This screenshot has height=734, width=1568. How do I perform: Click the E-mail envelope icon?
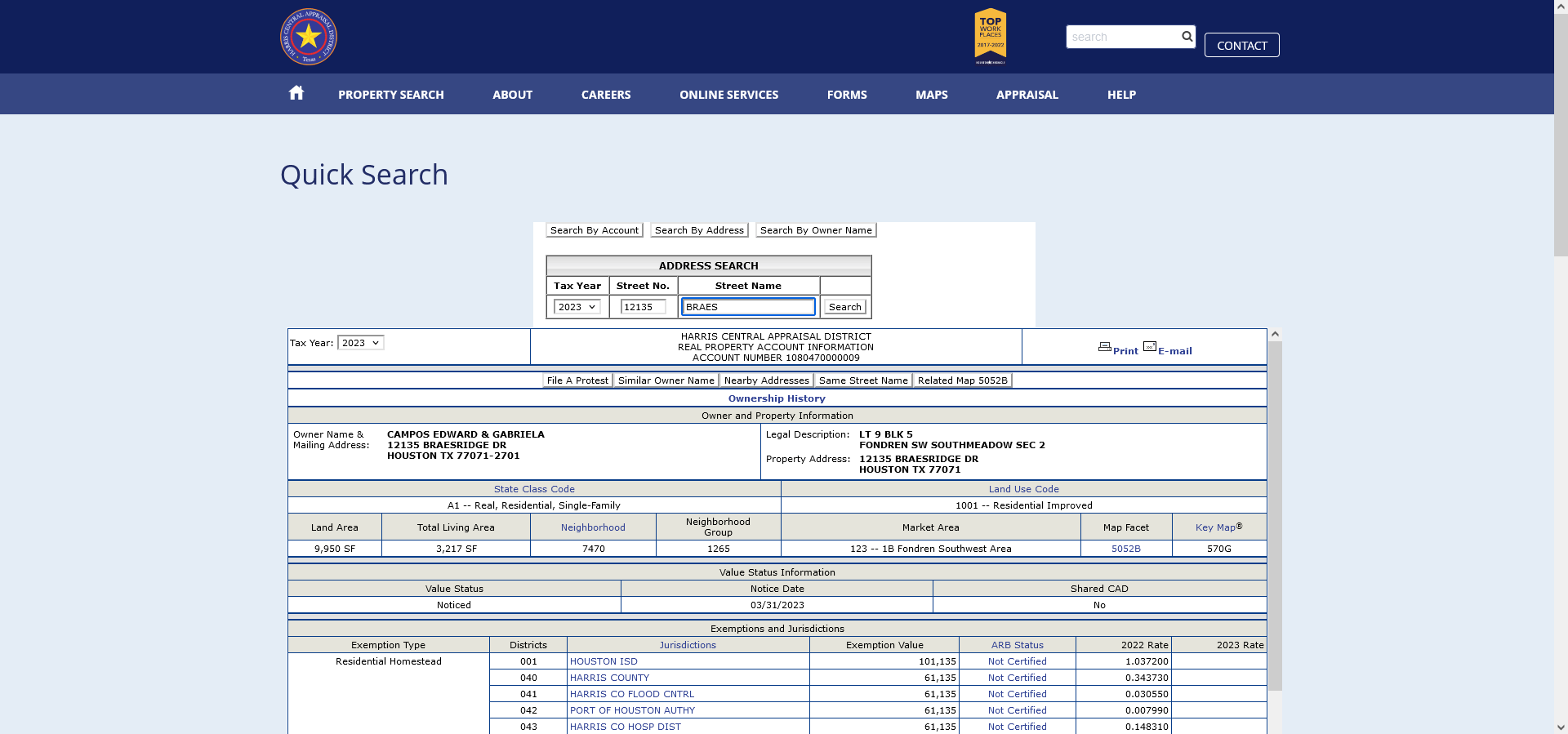[x=1150, y=346]
